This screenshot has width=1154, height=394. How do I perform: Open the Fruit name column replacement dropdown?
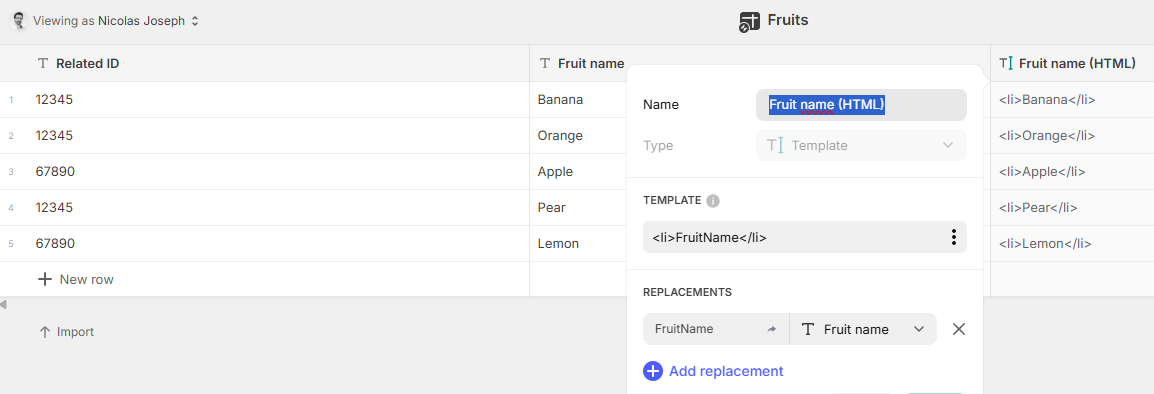coord(863,329)
